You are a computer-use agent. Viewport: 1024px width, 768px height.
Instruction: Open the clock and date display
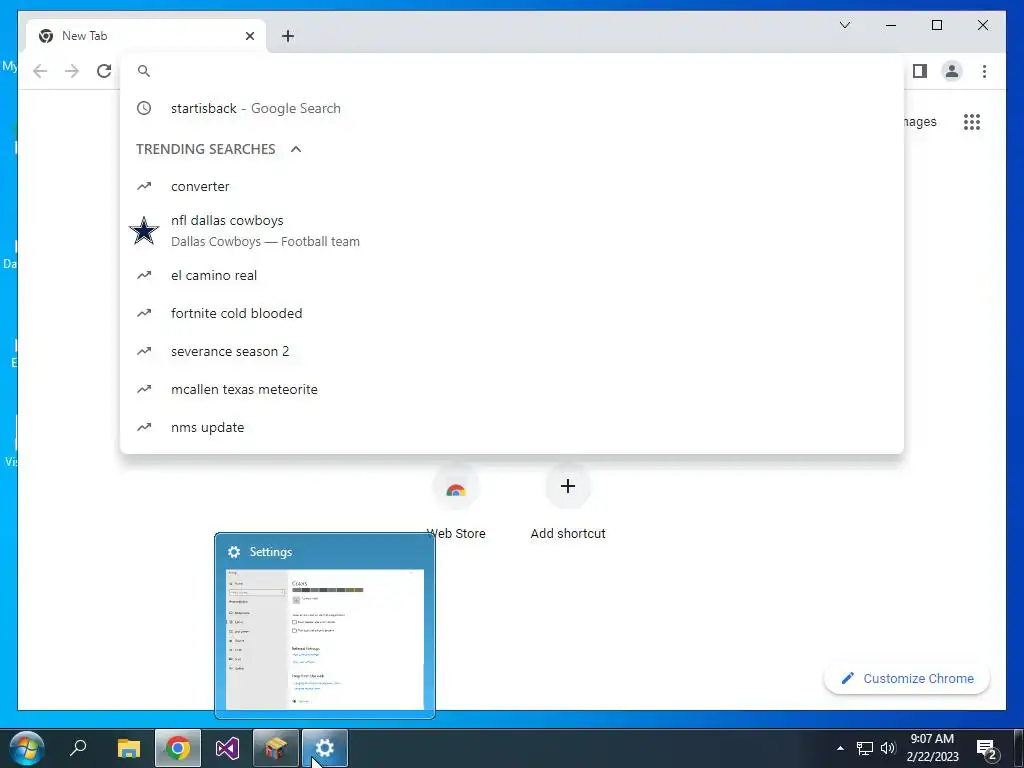coord(933,748)
